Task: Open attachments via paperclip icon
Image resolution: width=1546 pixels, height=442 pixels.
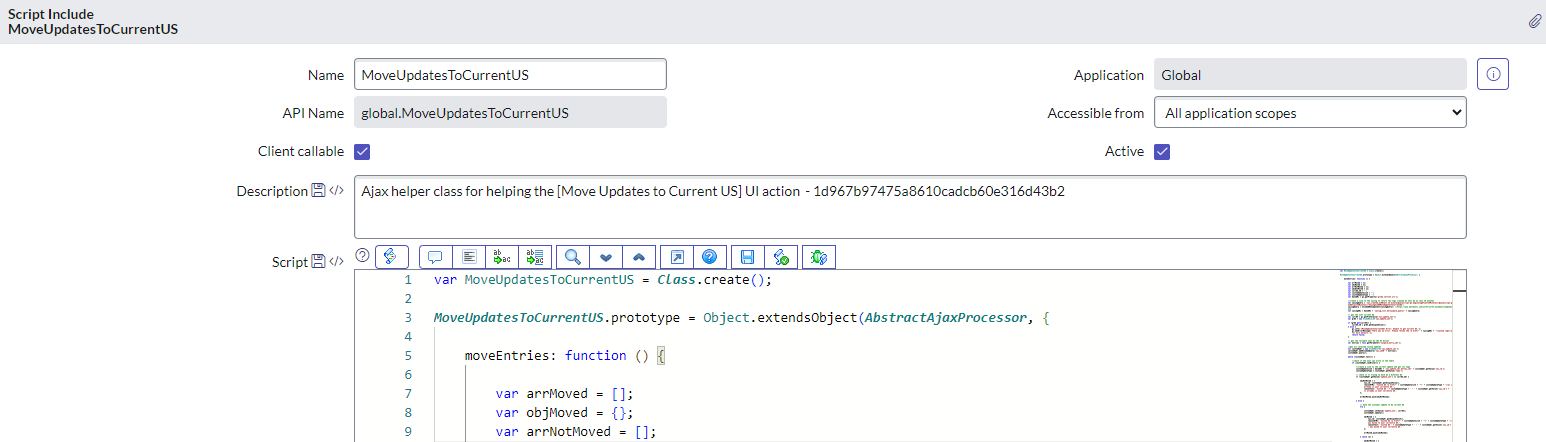Action: click(1534, 21)
